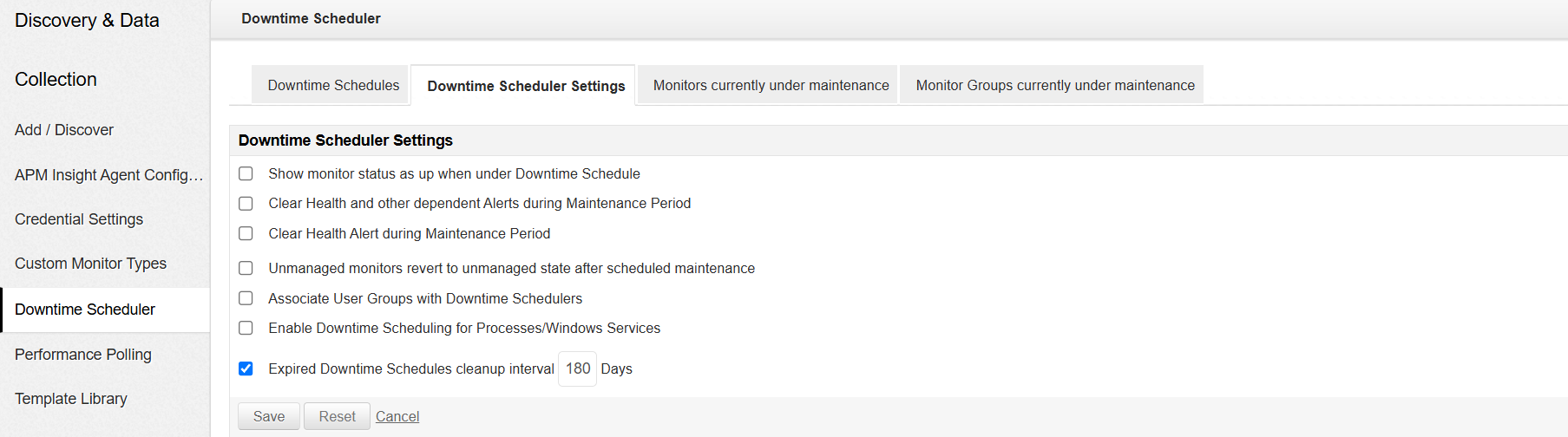Open Monitor Groups currently under maintenance tab
The width and height of the screenshot is (1568, 437).
pyautogui.click(x=1054, y=85)
